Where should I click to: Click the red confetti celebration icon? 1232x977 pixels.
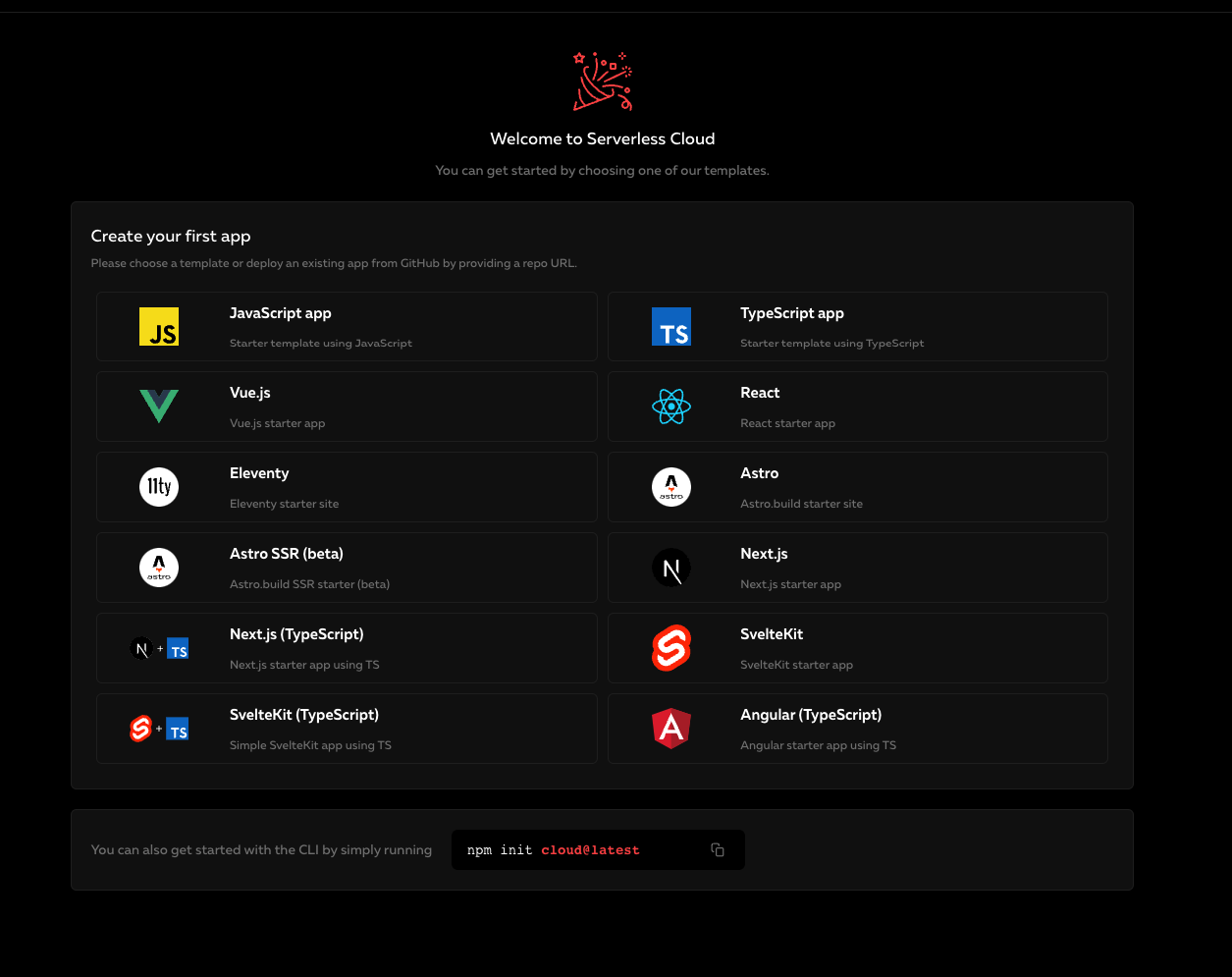(602, 81)
